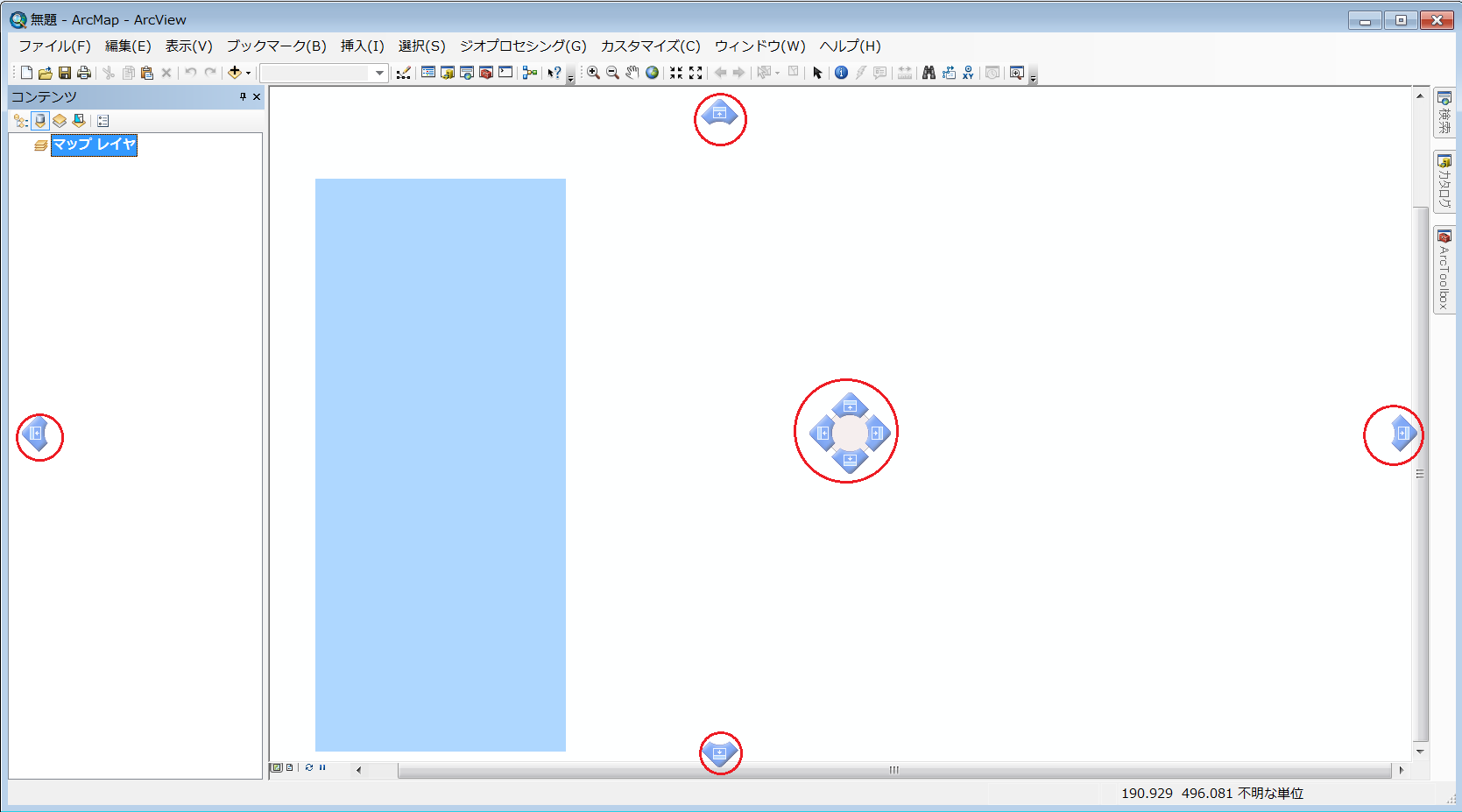The image size is (1462, 812).
Task: Click the Go To XY icon
Action: coord(968,73)
